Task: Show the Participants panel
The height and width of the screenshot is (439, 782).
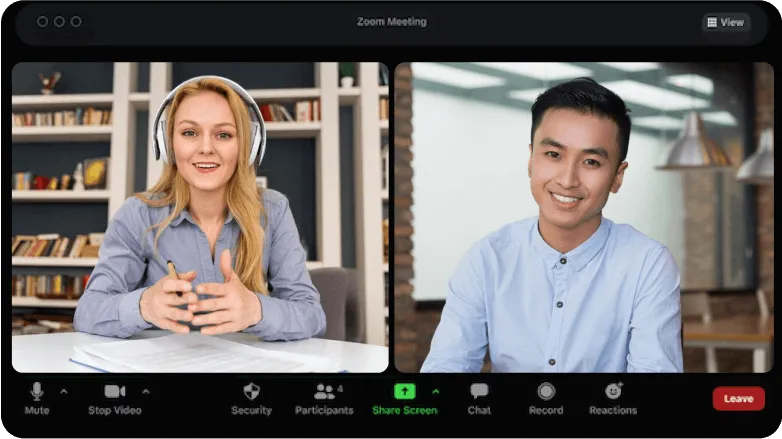Action: [x=323, y=392]
